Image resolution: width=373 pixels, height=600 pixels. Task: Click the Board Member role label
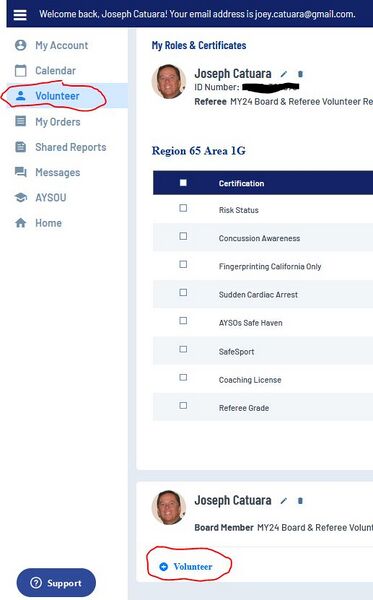point(224,528)
